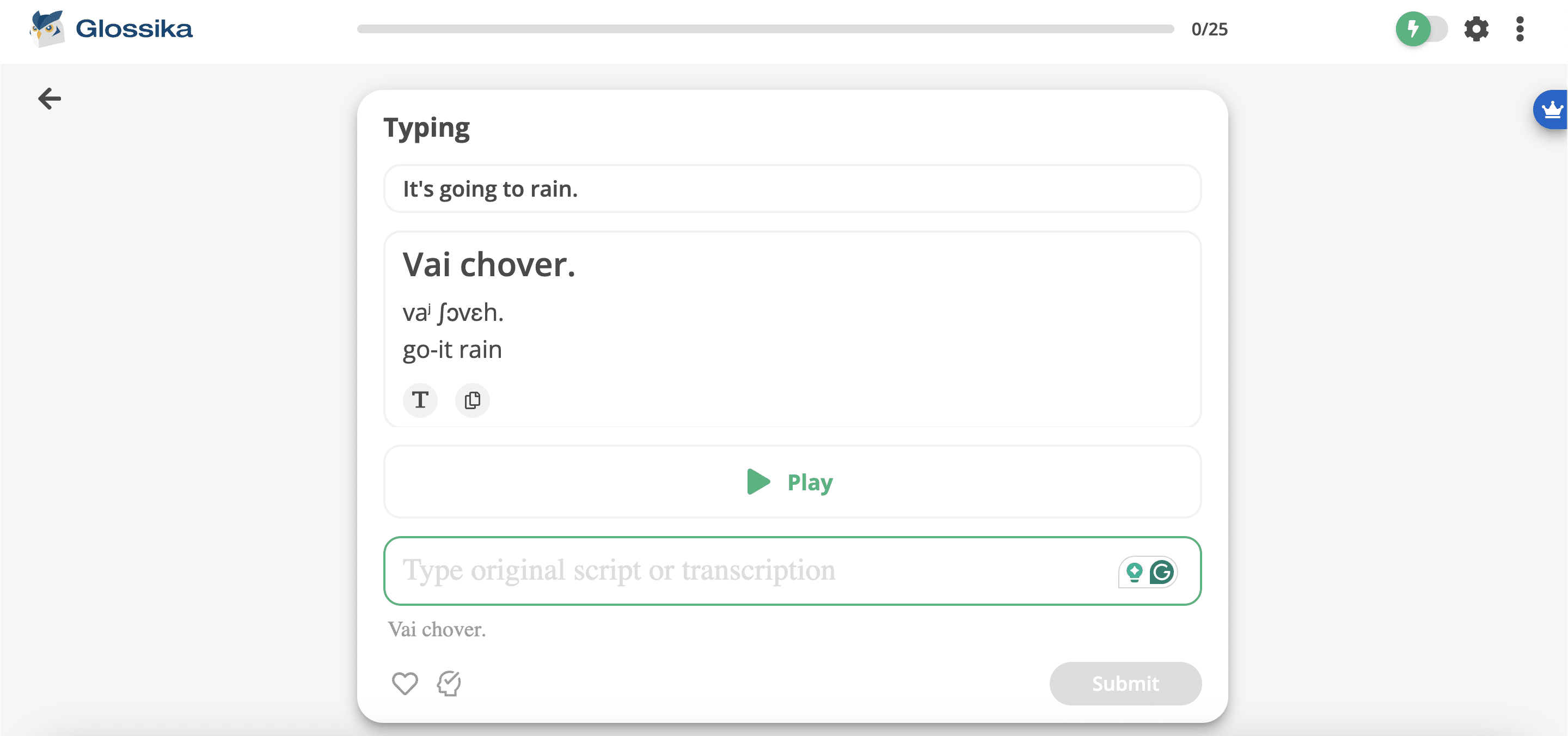Click the Glossika wordmark to go home
The height and width of the screenshot is (736, 1568).
point(134,29)
